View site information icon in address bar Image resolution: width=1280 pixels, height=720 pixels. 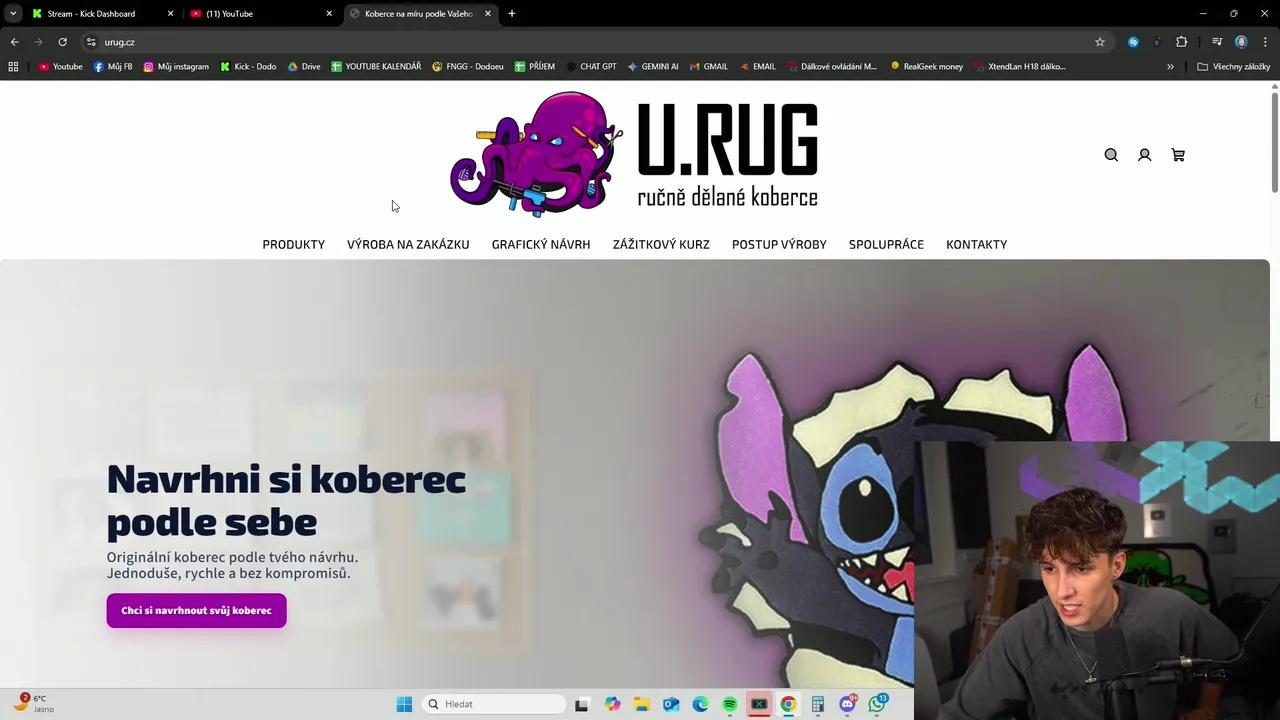(91, 42)
